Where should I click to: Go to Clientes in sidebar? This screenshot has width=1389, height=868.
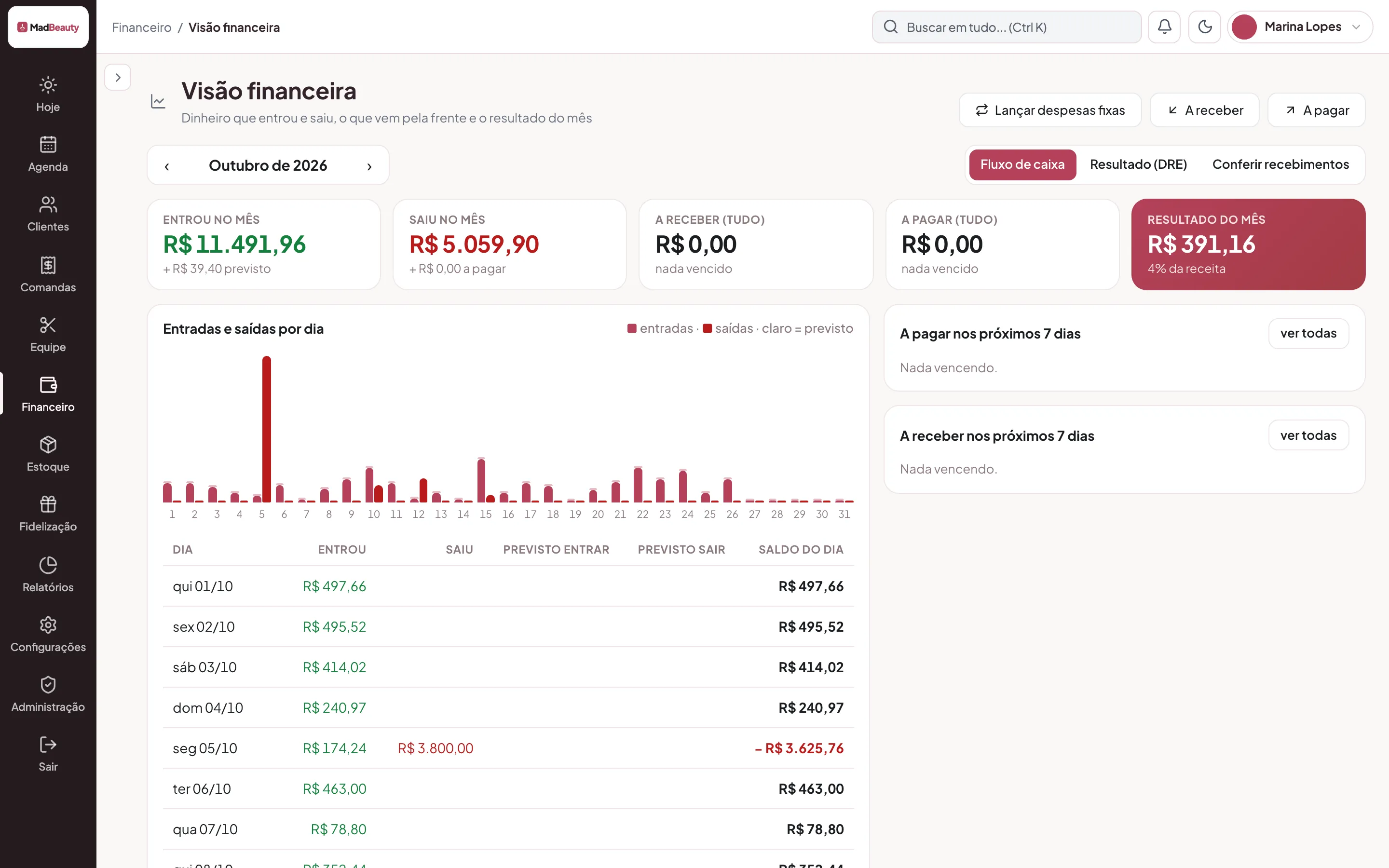[x=48, y=214]
